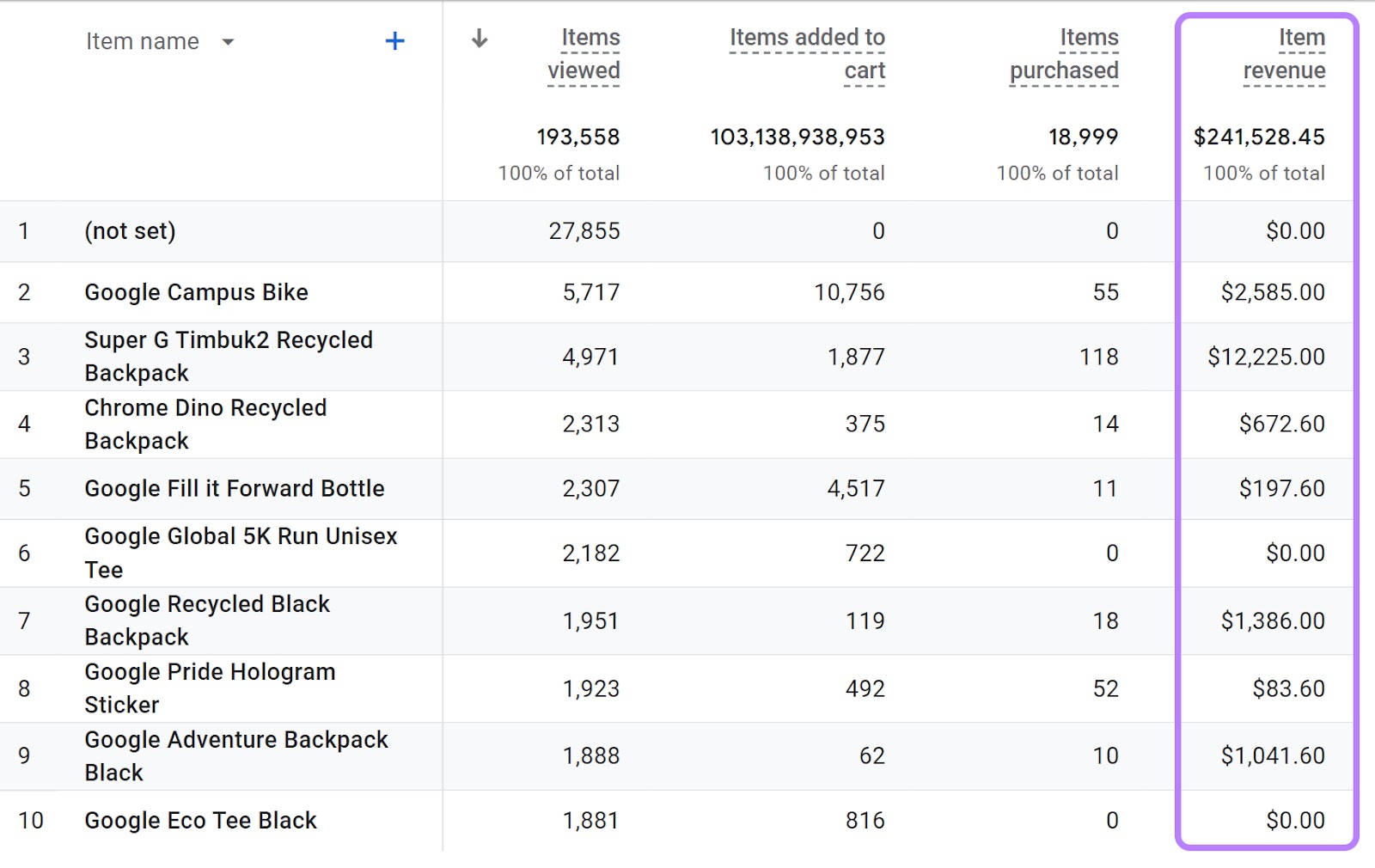Select cart value 375 for Chrome Dino
The image size is (1375, 868).
tap(865, 424)
